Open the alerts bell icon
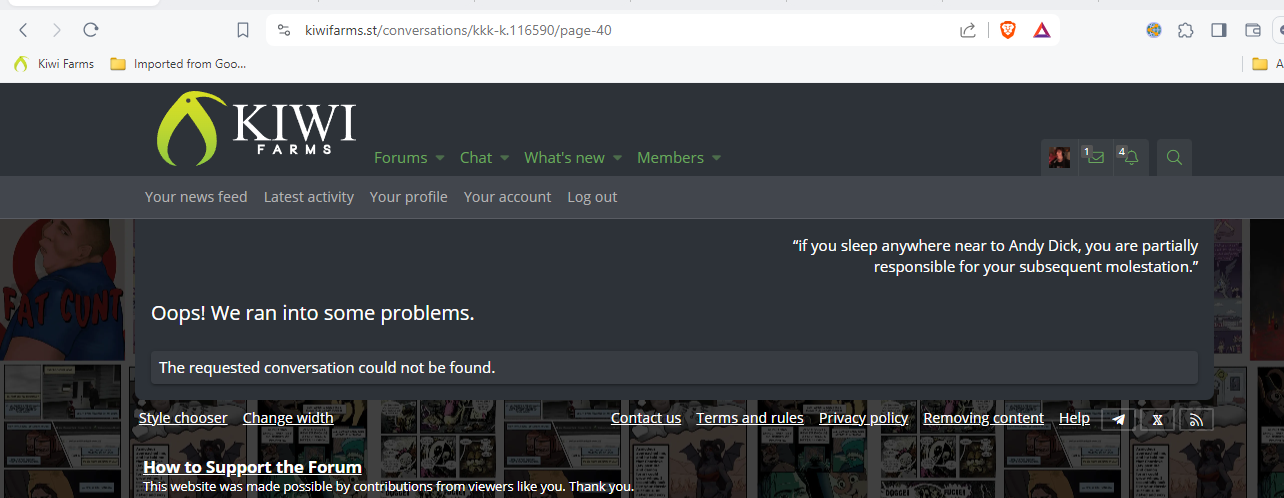1284x498 pixels. click(x=1130, y=157)
